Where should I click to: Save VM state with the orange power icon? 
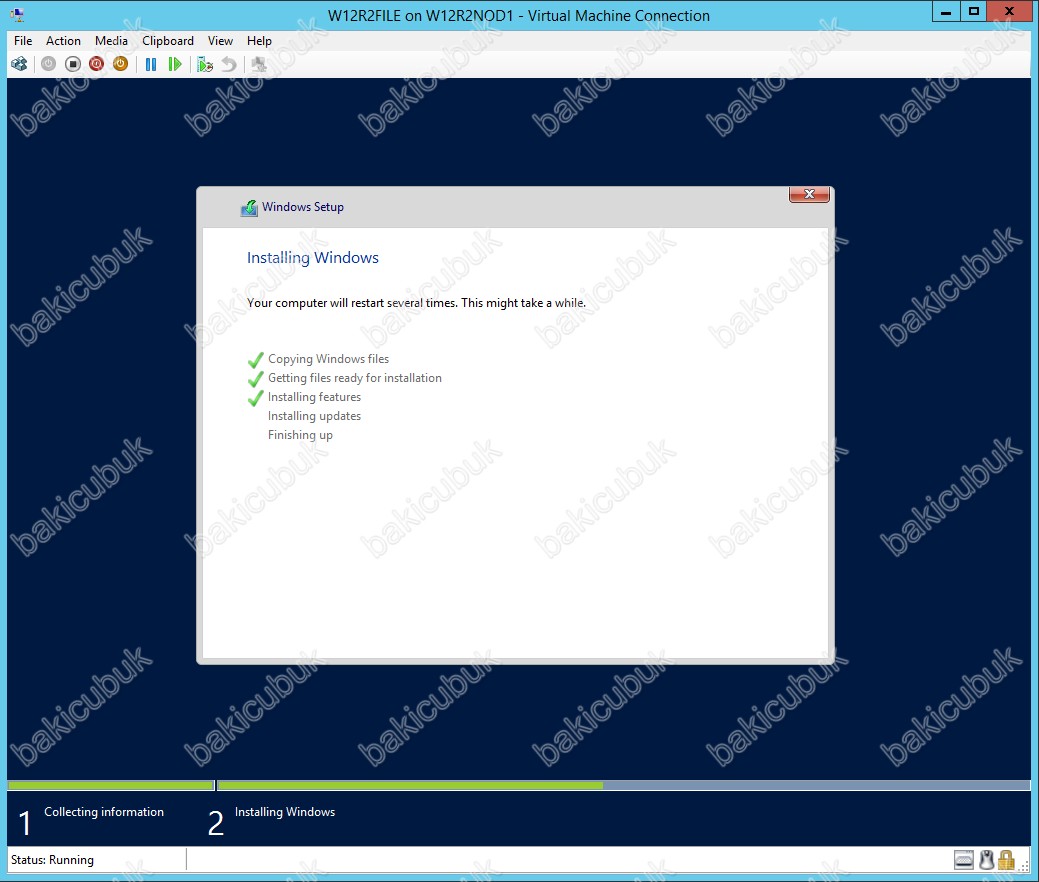[x=121, y=64]
